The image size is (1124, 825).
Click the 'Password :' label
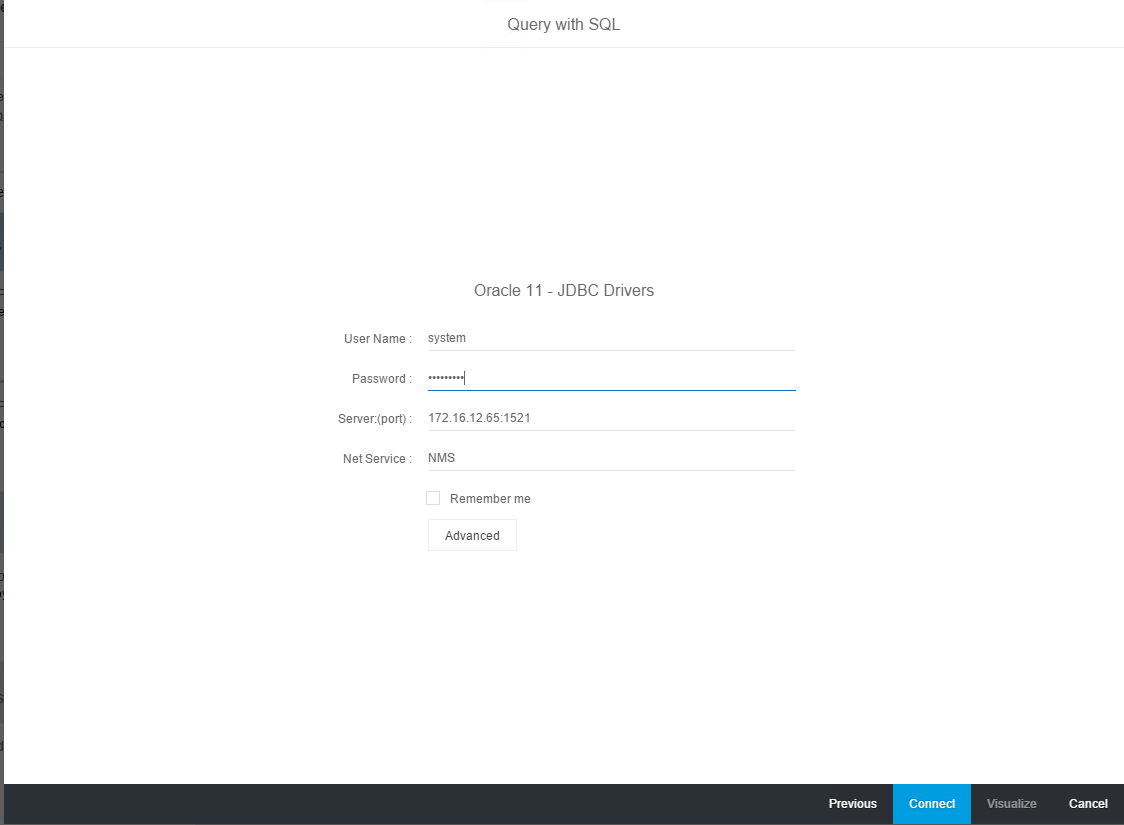[x=381, y=379]
